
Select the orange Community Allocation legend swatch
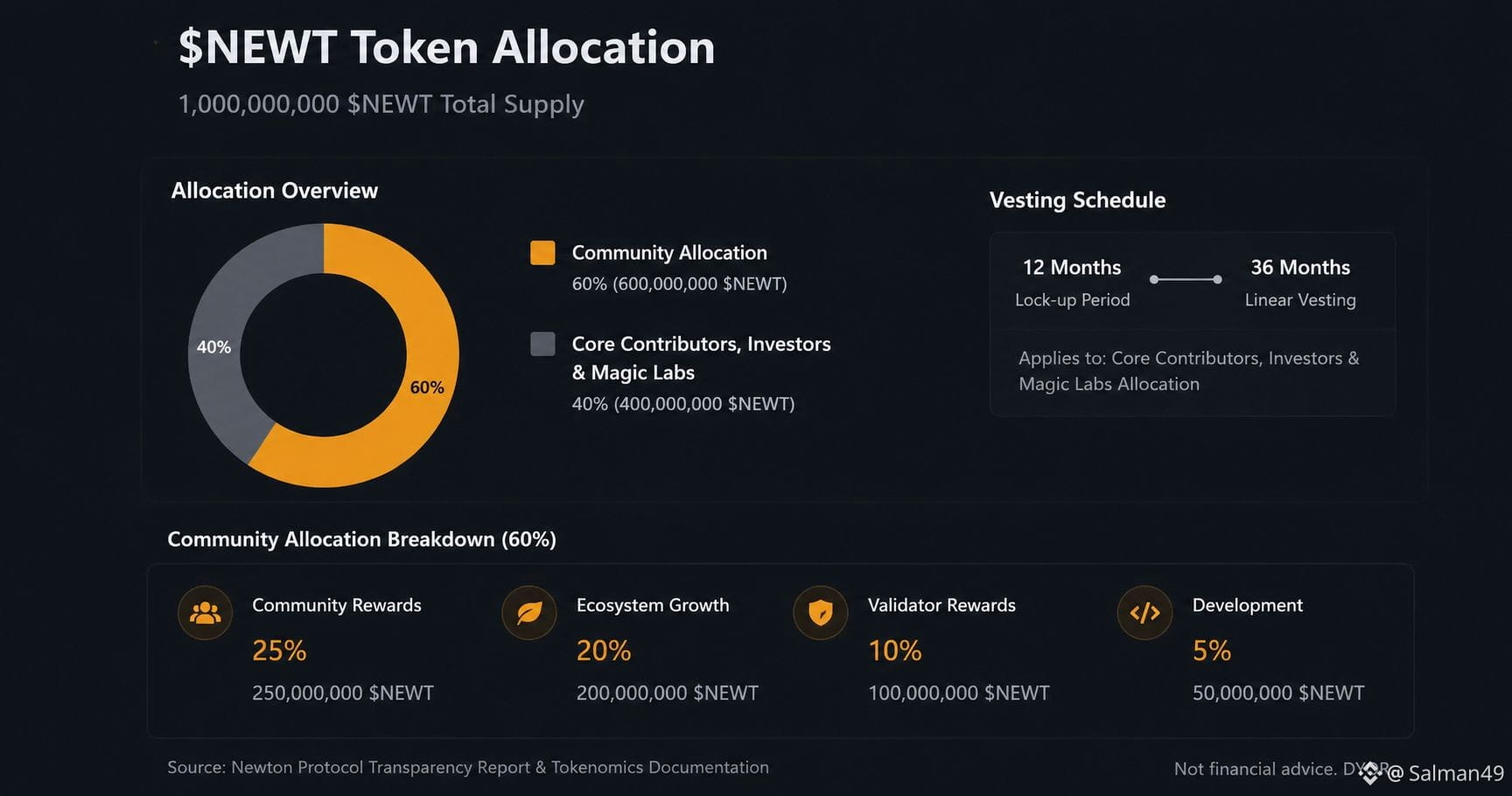coord(542,253)
